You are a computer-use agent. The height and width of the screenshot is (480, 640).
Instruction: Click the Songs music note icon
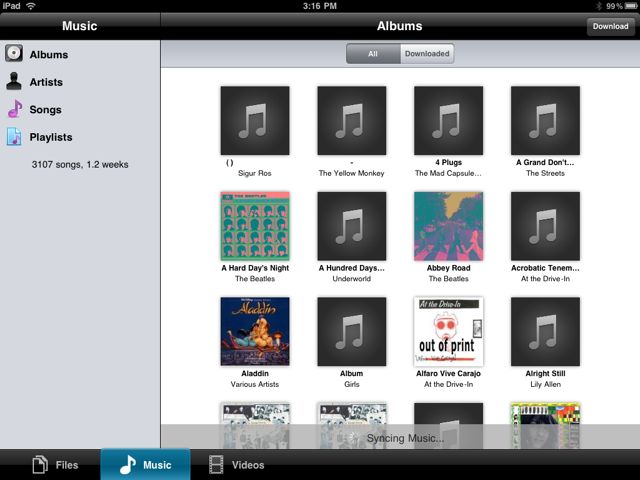15,109
